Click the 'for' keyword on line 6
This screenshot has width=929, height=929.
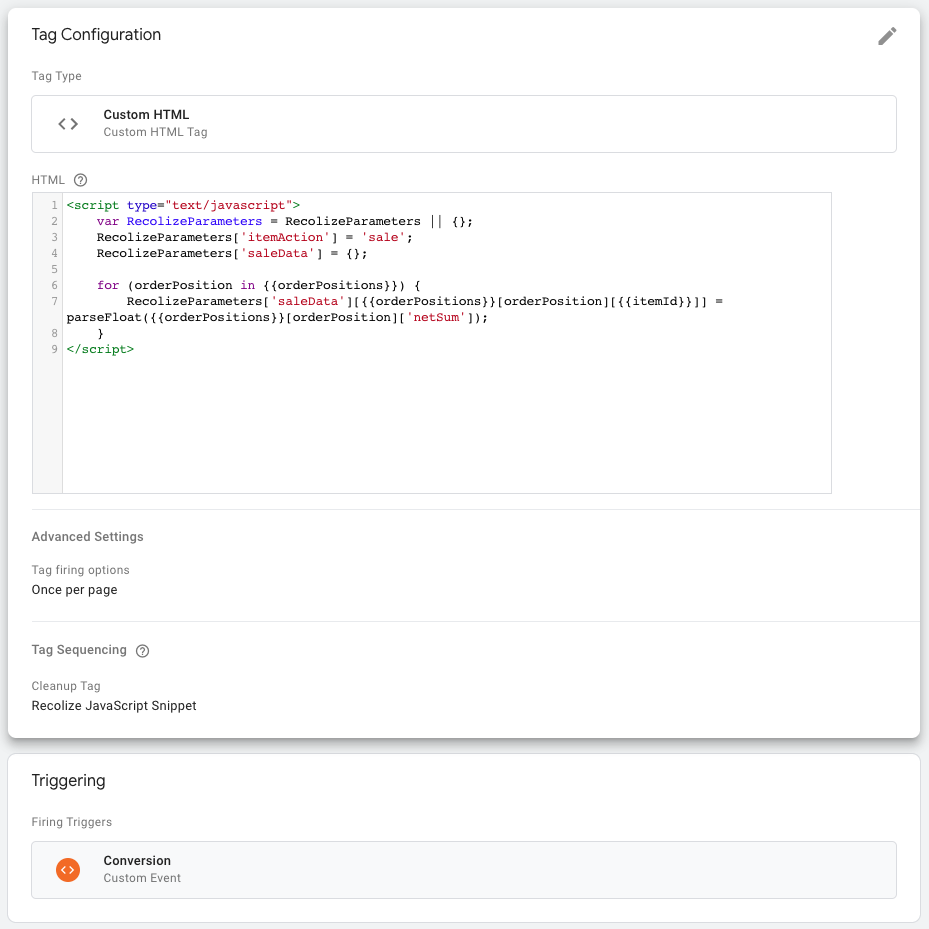108,285
